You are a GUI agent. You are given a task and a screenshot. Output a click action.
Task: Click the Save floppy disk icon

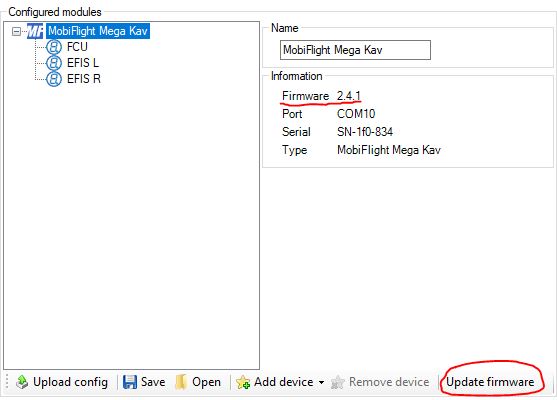click(130, 382)
